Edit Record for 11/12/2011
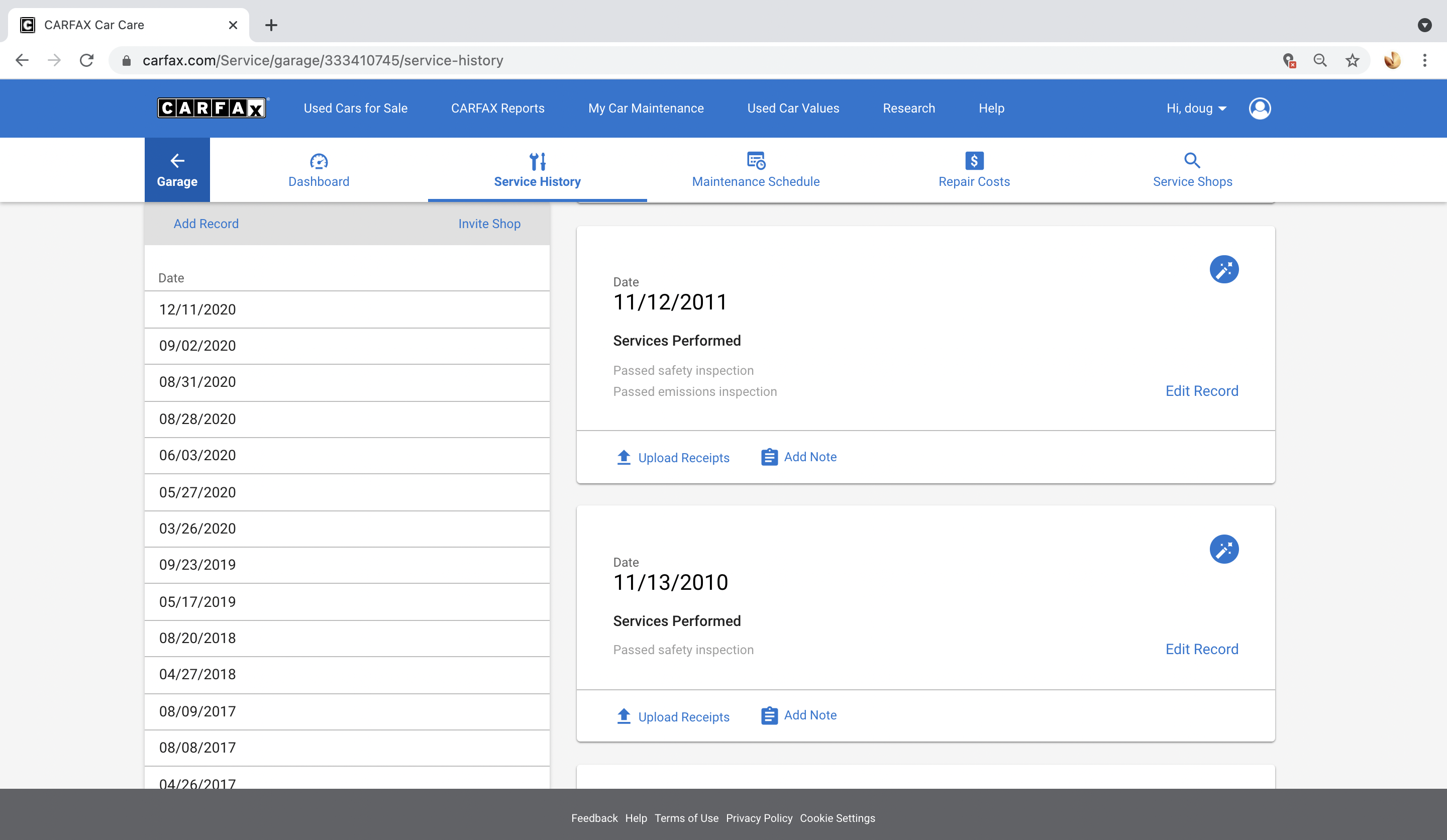The height and width of the screenshot is (840, 1447). coord(1202,391)
